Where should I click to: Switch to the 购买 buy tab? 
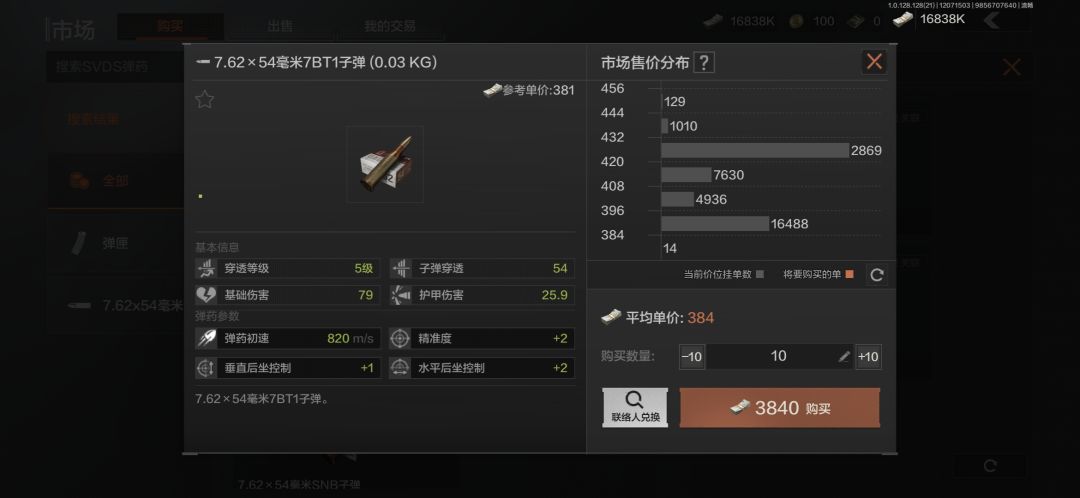click(170, 27)
